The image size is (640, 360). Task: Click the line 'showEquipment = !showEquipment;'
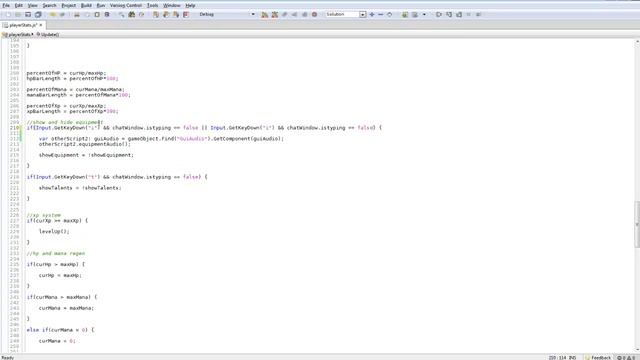(86, 155)
